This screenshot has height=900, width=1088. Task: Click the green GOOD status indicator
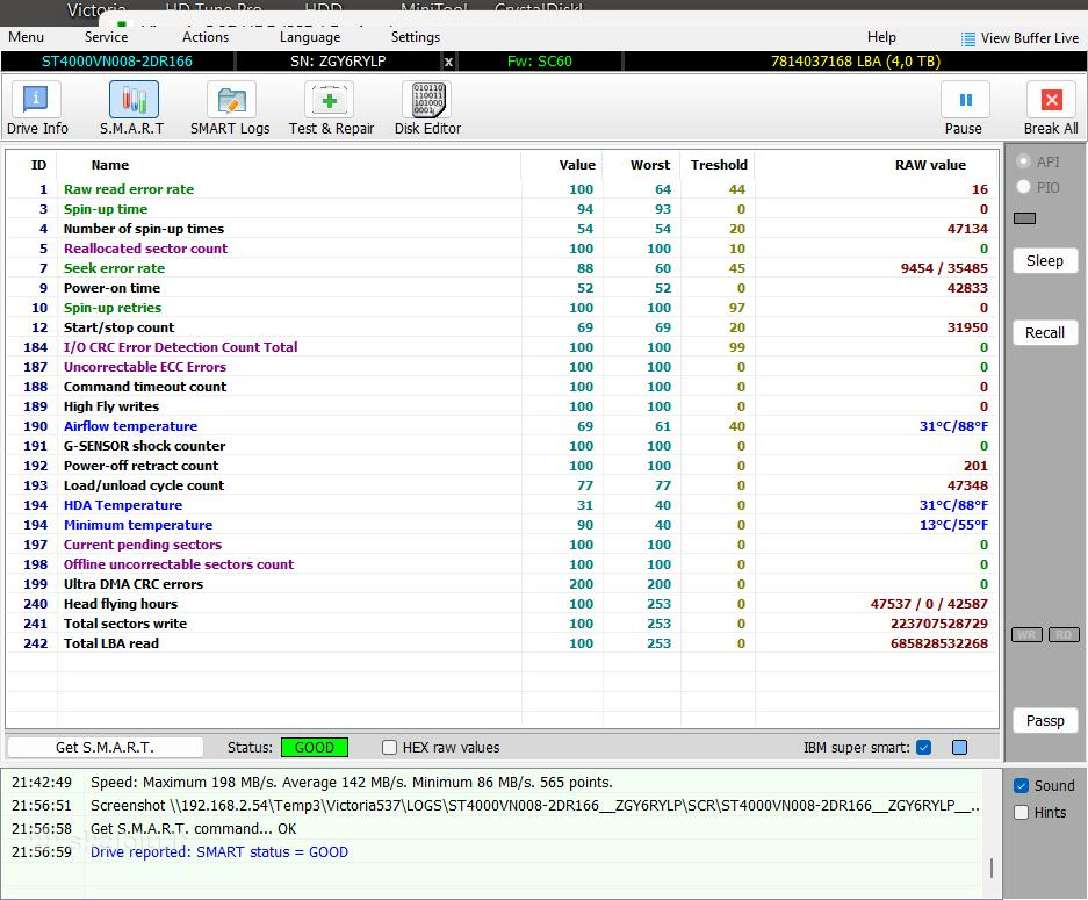[314, 747]
